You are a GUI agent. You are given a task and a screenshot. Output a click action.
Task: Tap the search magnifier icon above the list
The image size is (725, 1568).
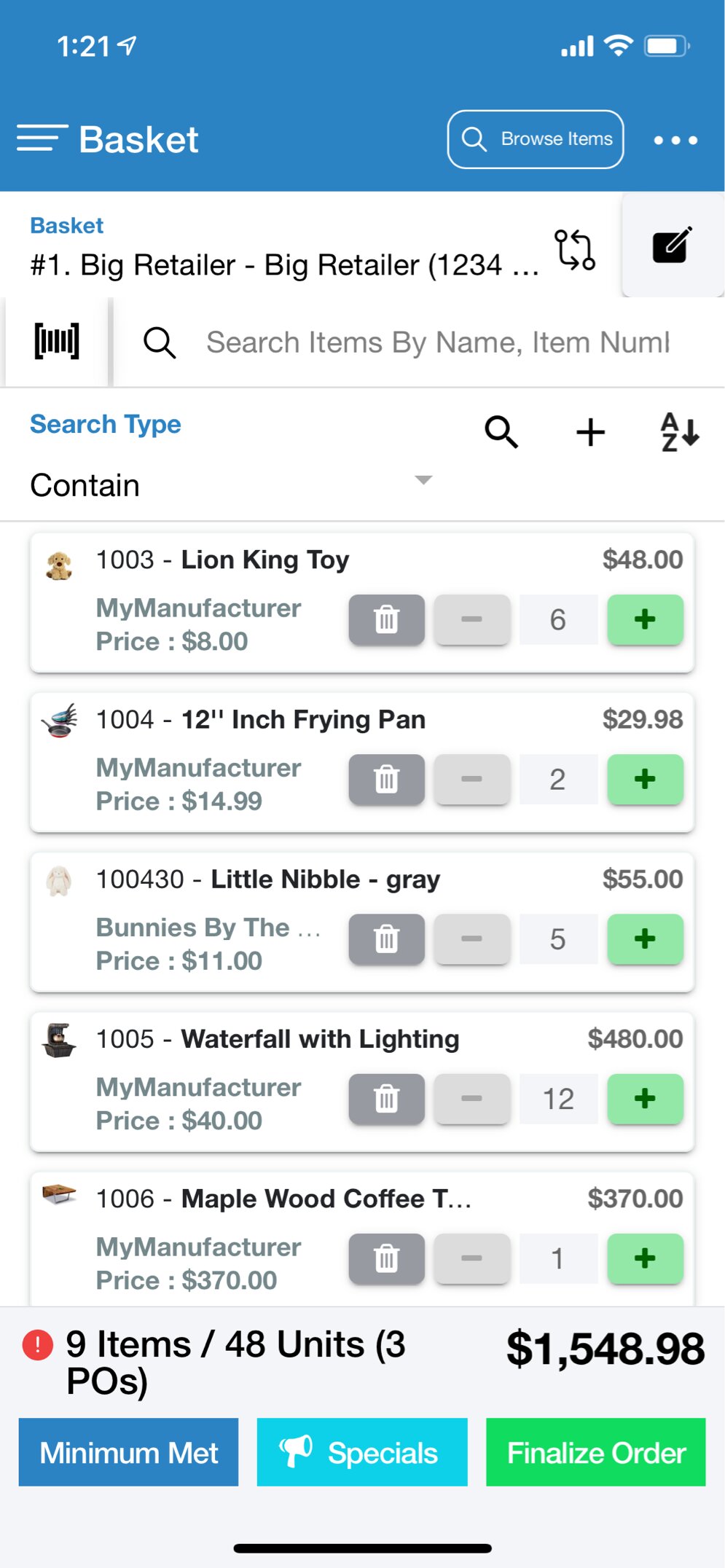[x=501, y=431]
